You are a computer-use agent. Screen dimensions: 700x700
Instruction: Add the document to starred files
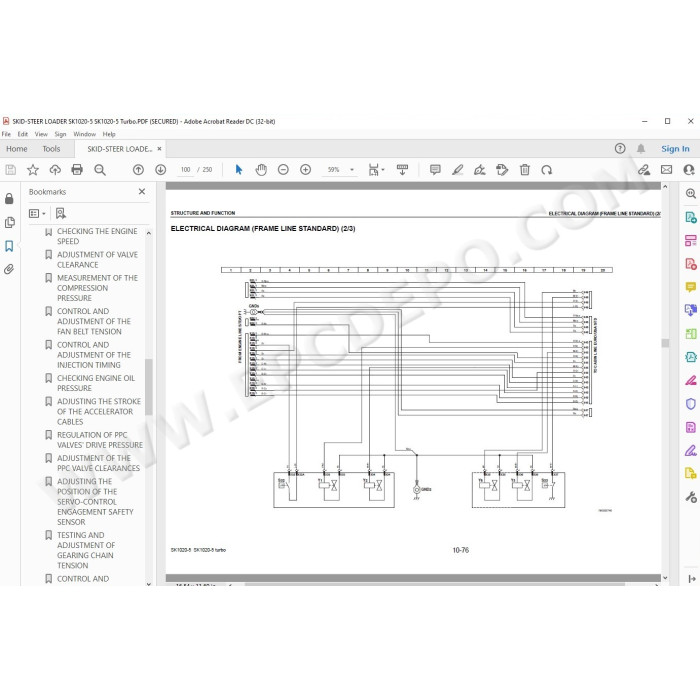(x=33, y=170)
